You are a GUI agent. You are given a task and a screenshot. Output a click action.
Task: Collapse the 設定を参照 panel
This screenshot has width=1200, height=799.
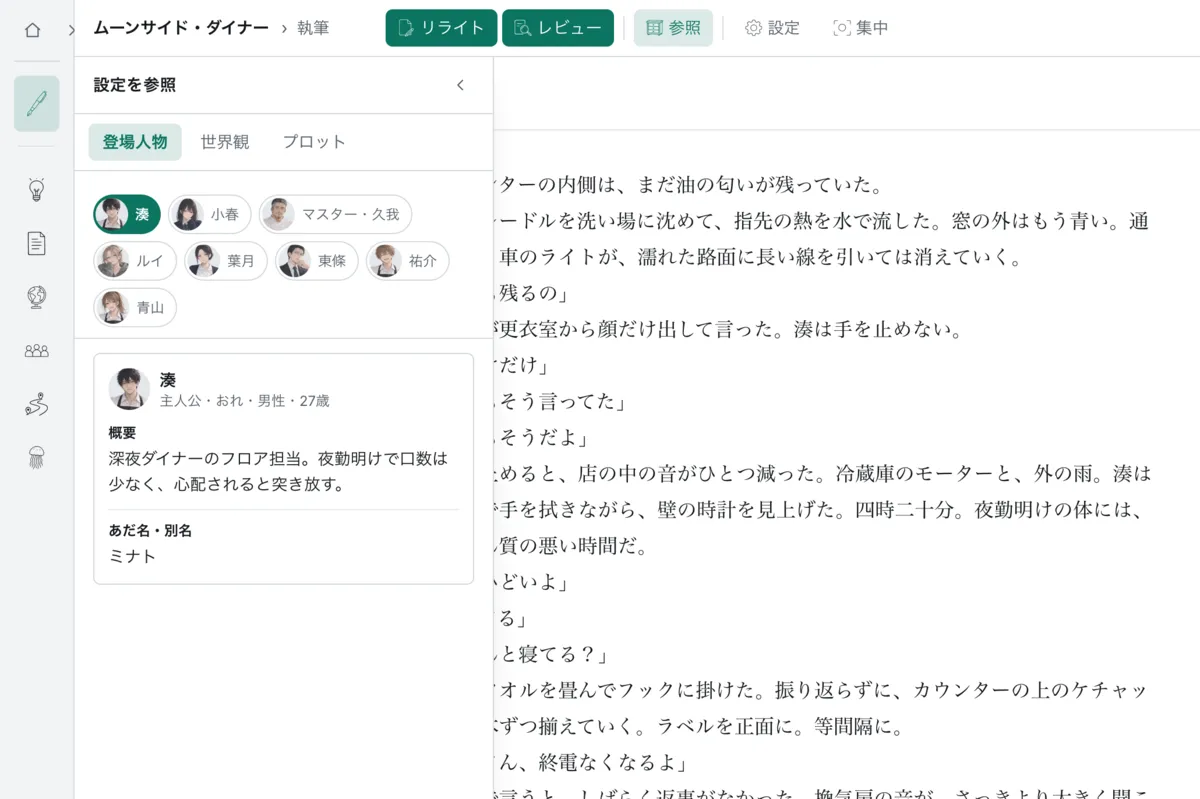(x=460, y=85)
